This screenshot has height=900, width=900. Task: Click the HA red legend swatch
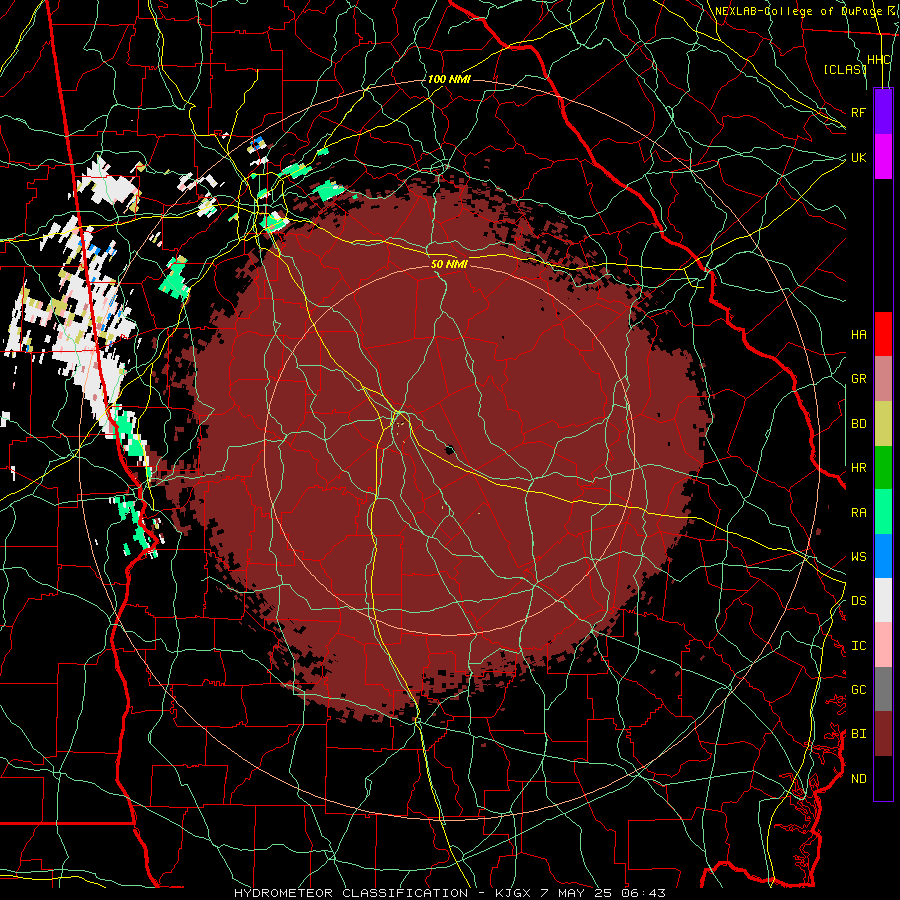coord(883,334)
